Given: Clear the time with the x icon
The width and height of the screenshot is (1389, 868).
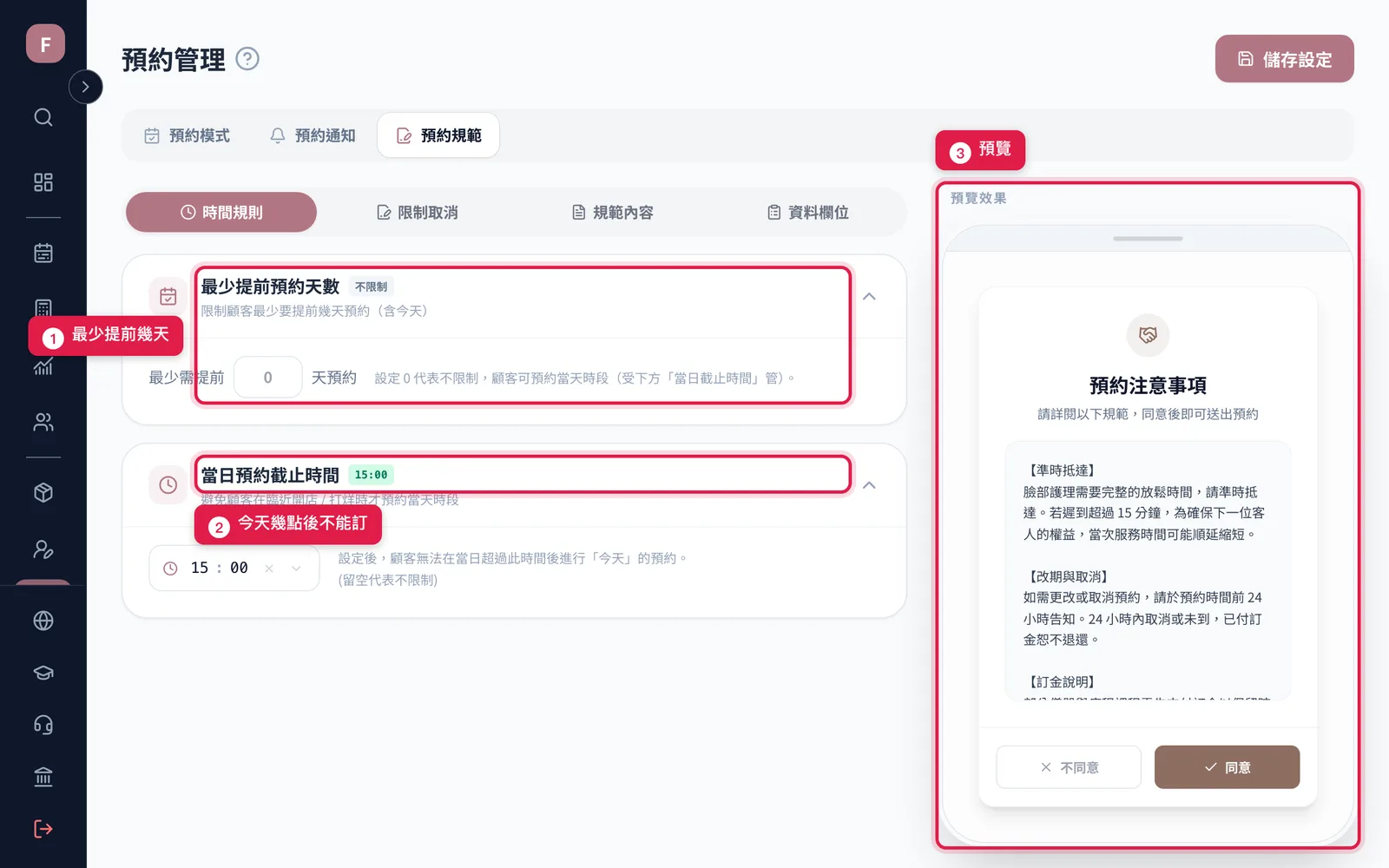Looking at the screenshot, I should point(269,569).
